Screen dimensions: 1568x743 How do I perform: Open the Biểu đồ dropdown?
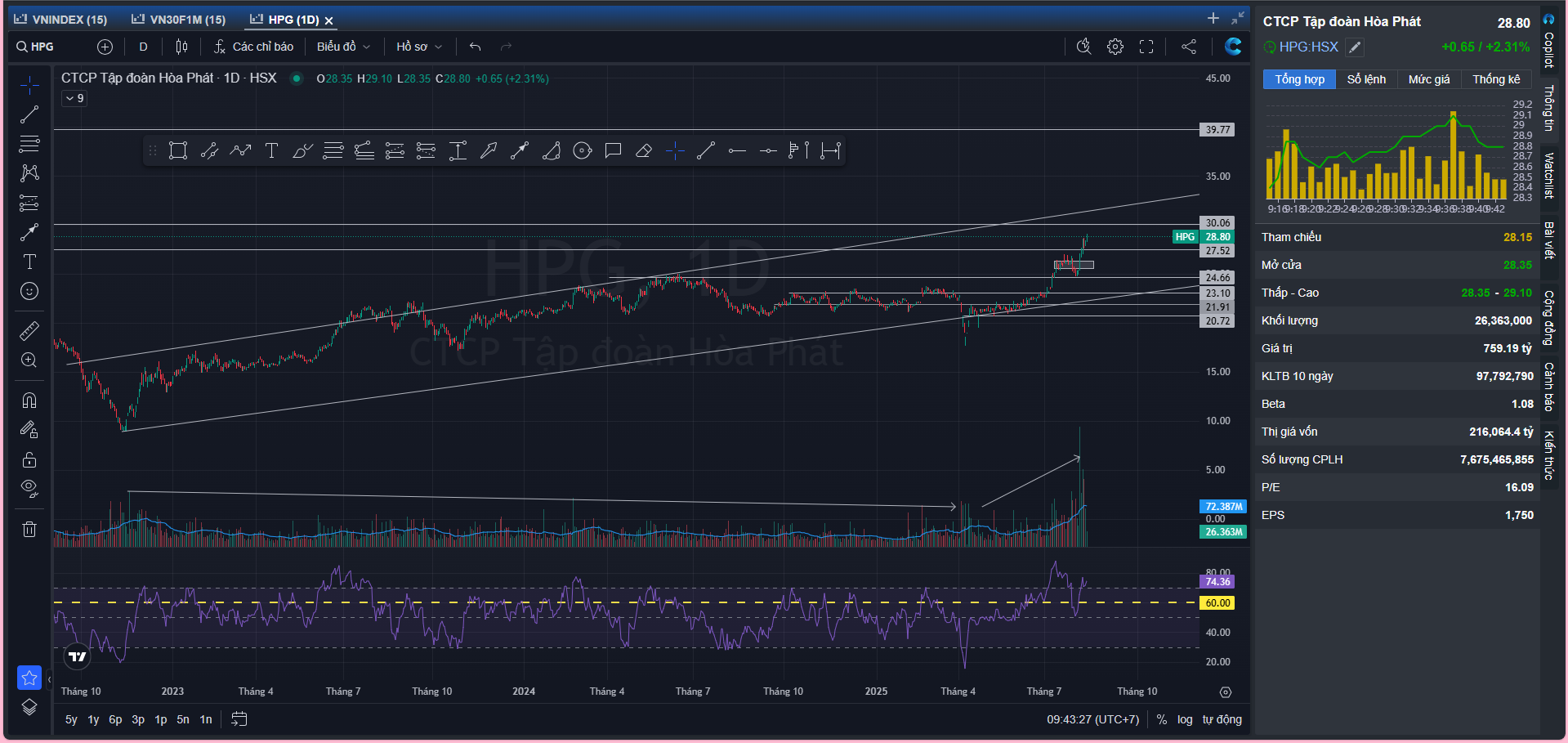tap(343, 47)
